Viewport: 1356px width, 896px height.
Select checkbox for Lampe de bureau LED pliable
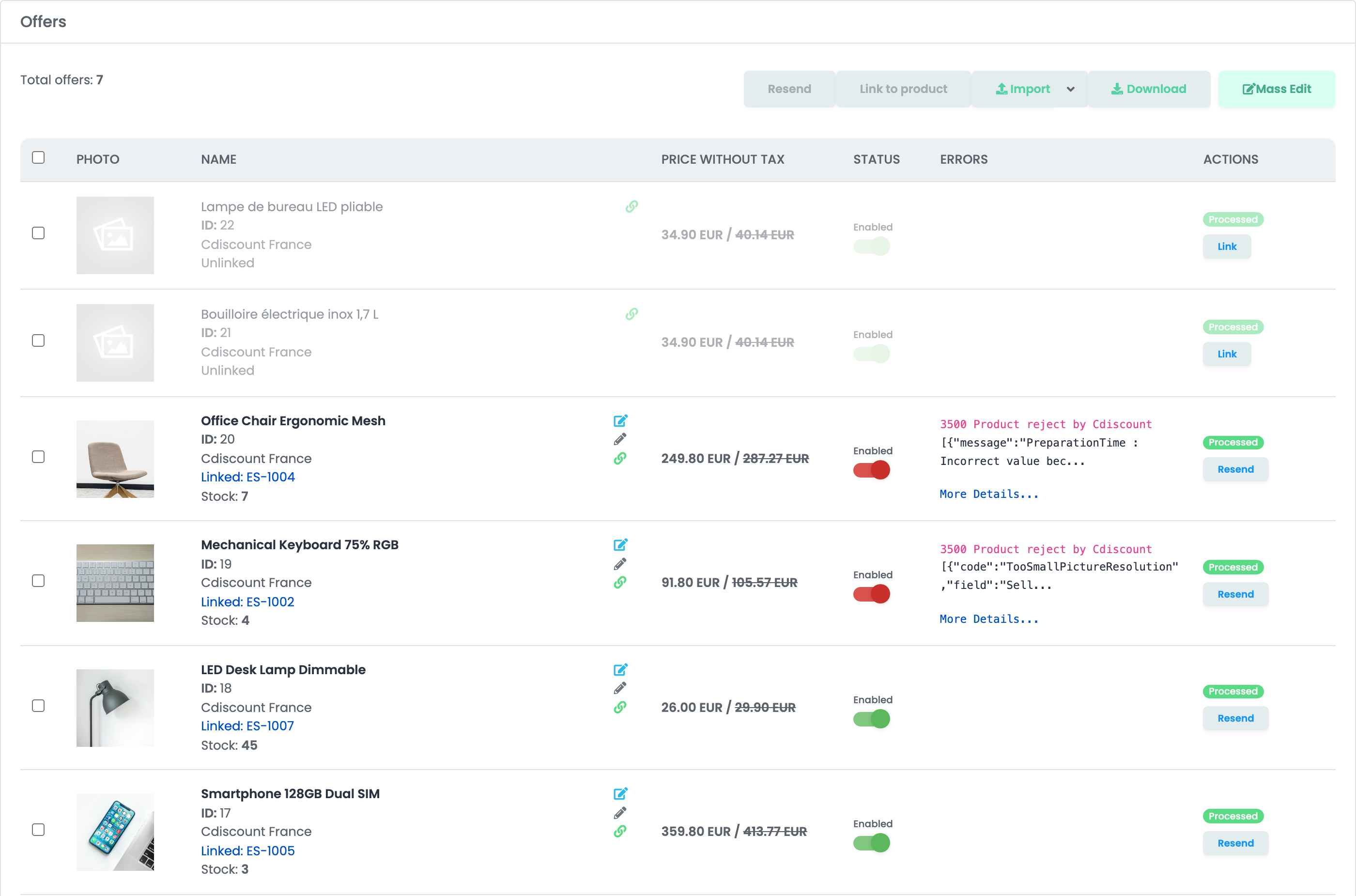click(38, 233)
